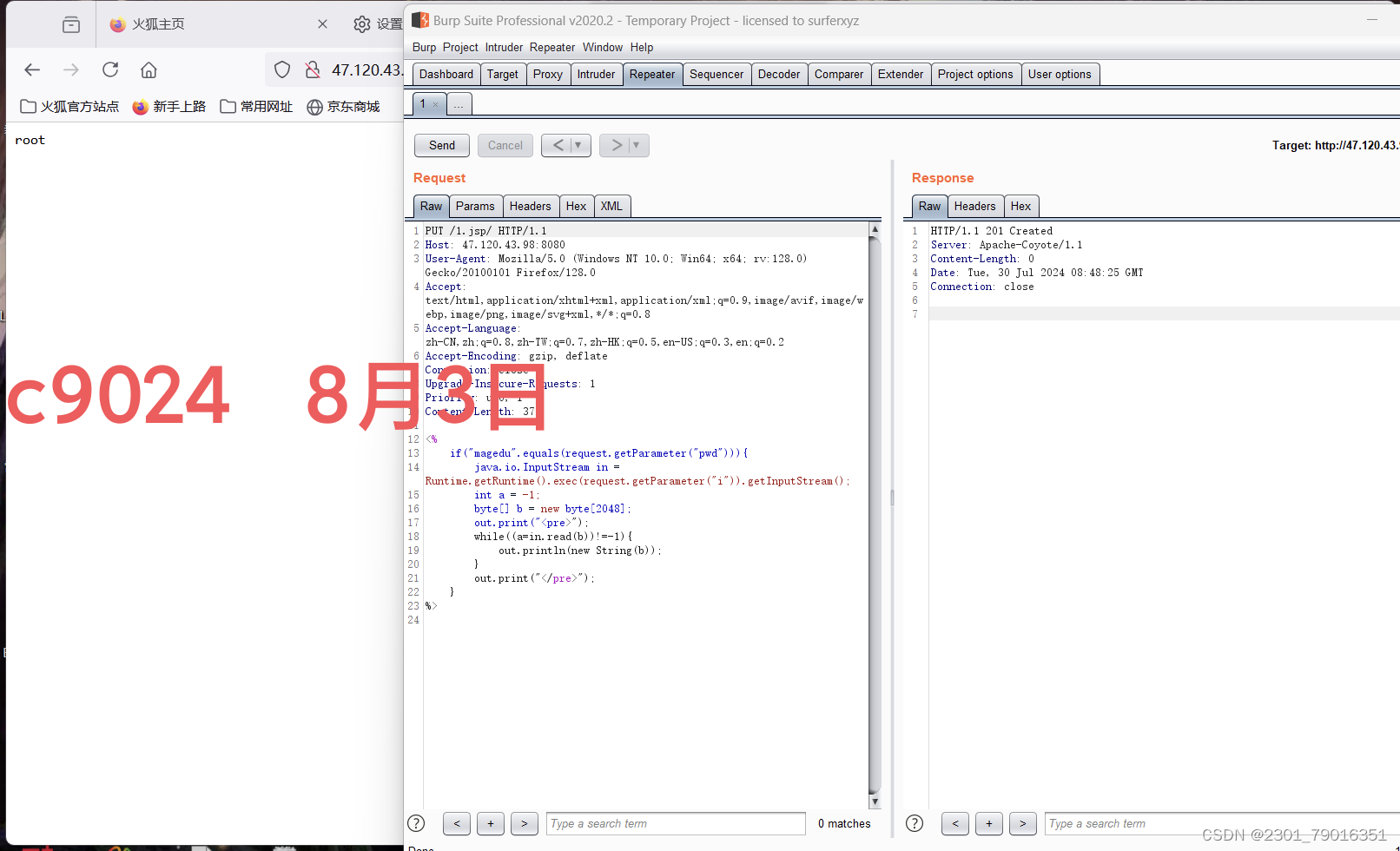
Task: Open the Intruder menu in menu bar
Action: click(504, 47)
